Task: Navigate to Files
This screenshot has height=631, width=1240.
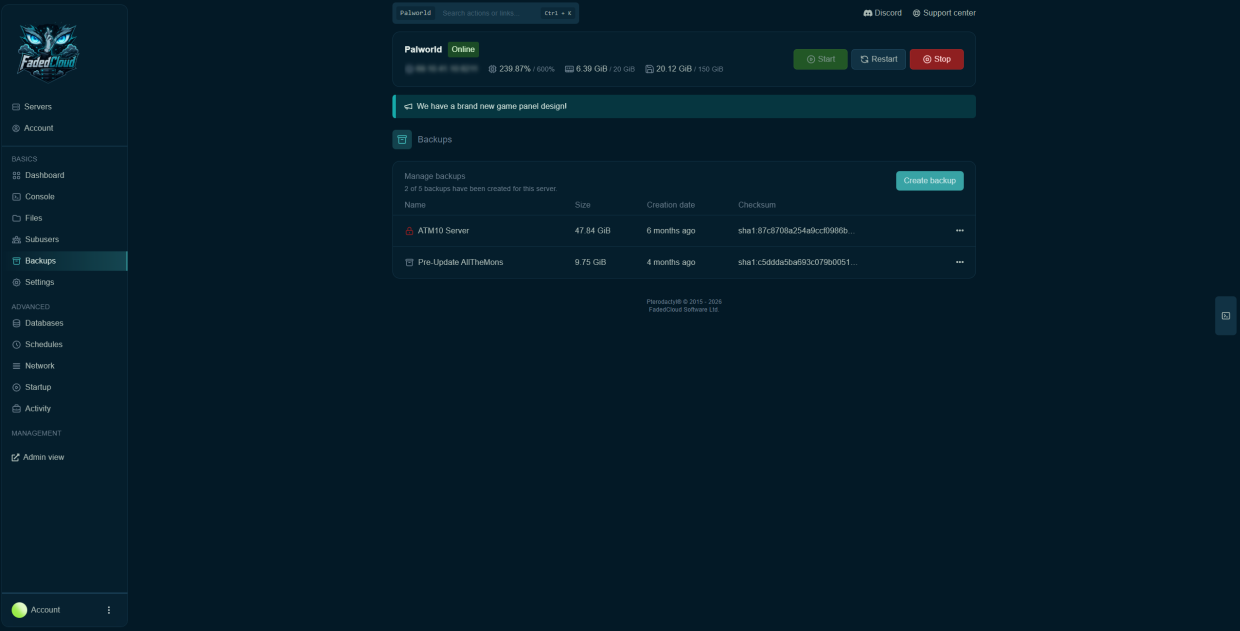Action: tap(64, 218)
